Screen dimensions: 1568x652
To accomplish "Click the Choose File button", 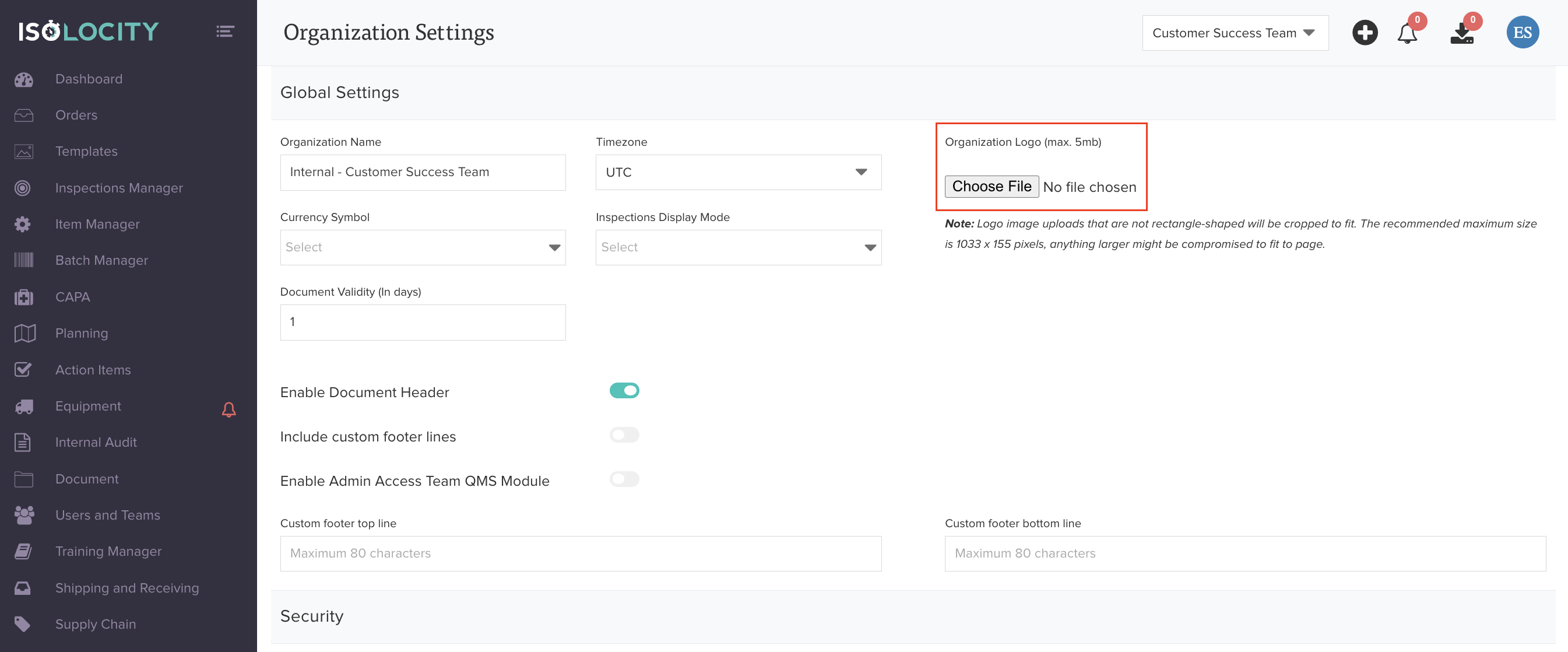I will (x=991, y=186).
